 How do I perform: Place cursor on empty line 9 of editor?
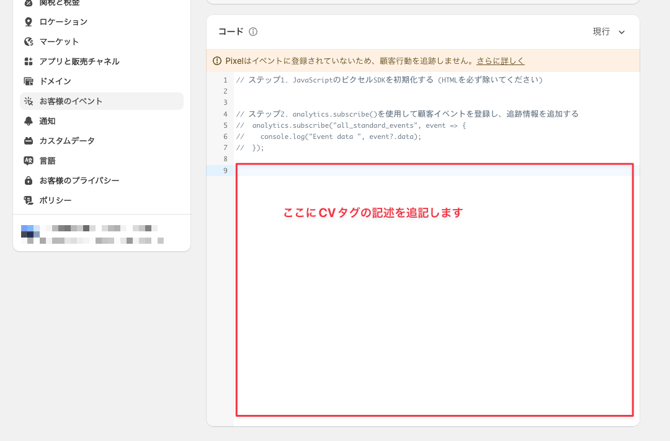click(x=430, y=171)
